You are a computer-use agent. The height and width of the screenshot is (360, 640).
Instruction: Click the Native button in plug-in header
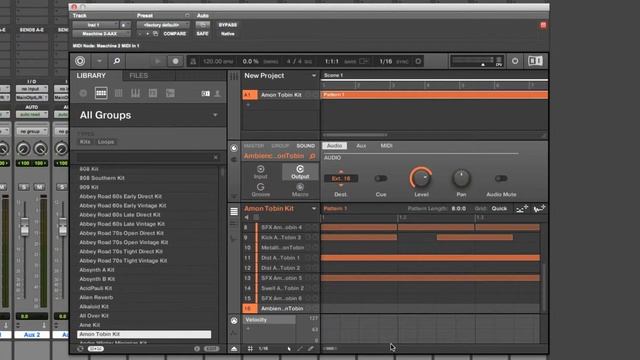coord(228,34)
